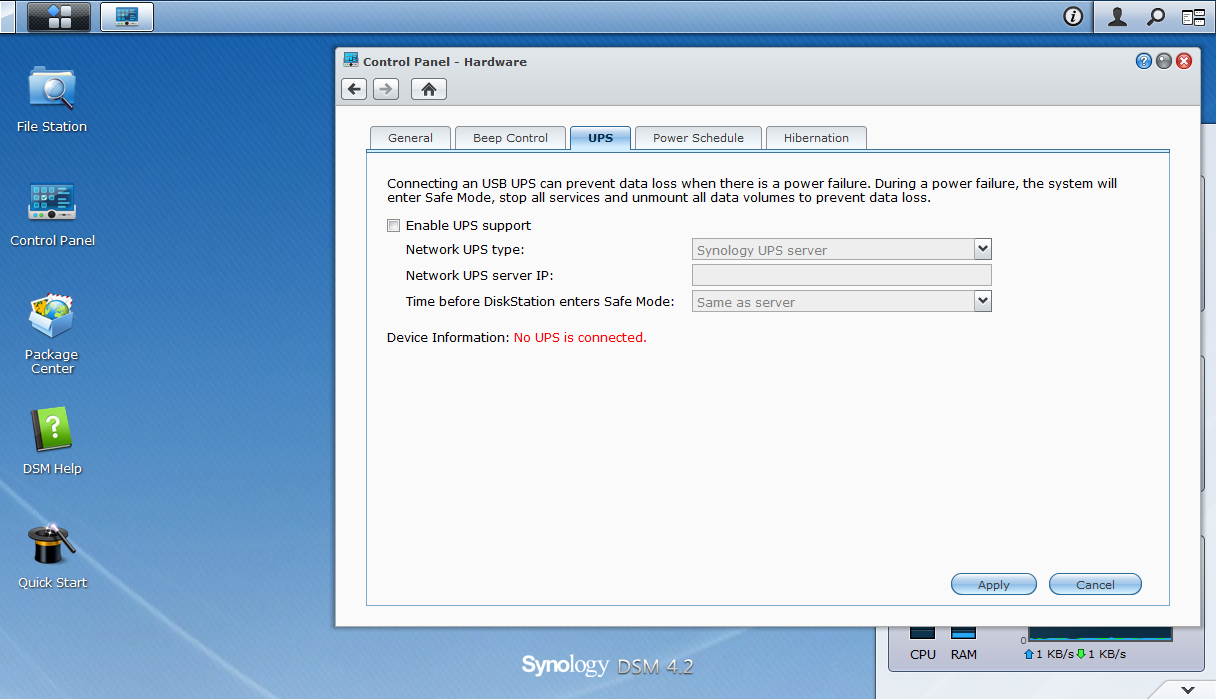Click the Control Panel title bar icon
This screenshot has height=699, width=1216.
pyautogui.click(x=351, y=60)
